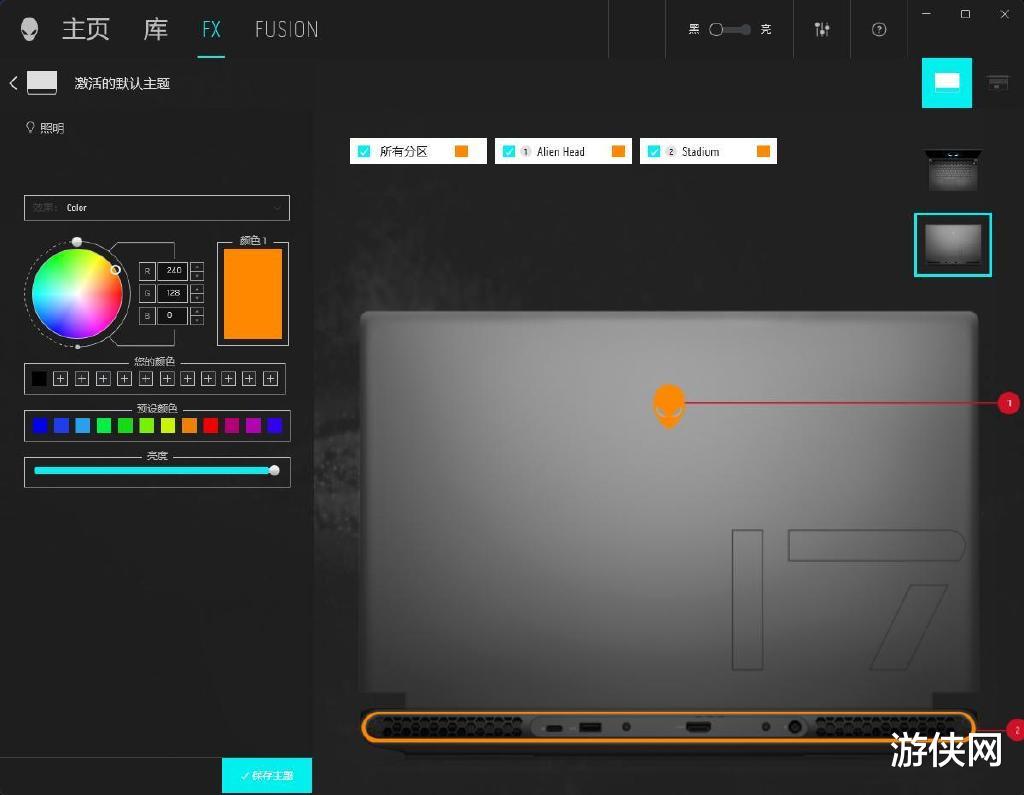Select the highlighted cyan system view icon
This screenshot has height=795, width=1024.
coord(947,83)
